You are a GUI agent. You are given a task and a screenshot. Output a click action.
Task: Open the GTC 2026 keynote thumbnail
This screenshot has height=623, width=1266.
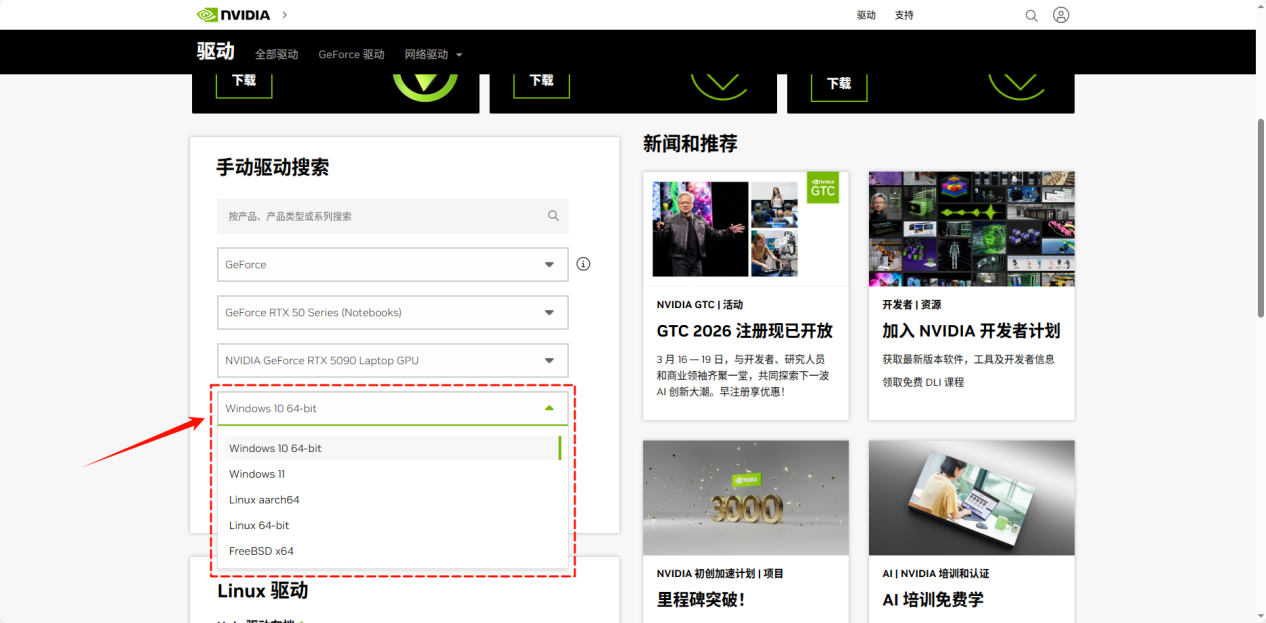745,229
